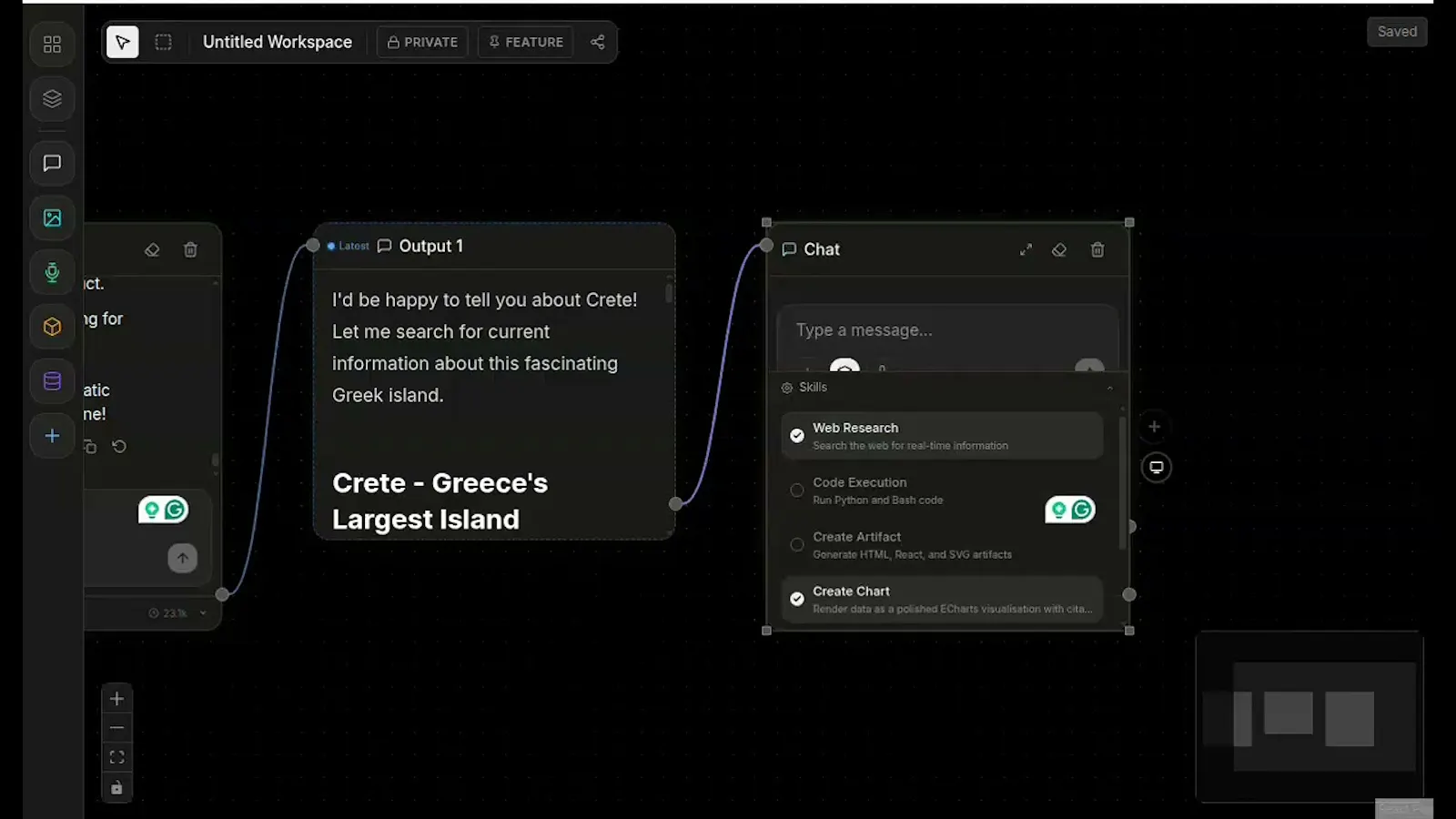Image resolution: width=1456 pixels, height=819 pixels.
Task: Click left node output connector handle
Action: 222,594
